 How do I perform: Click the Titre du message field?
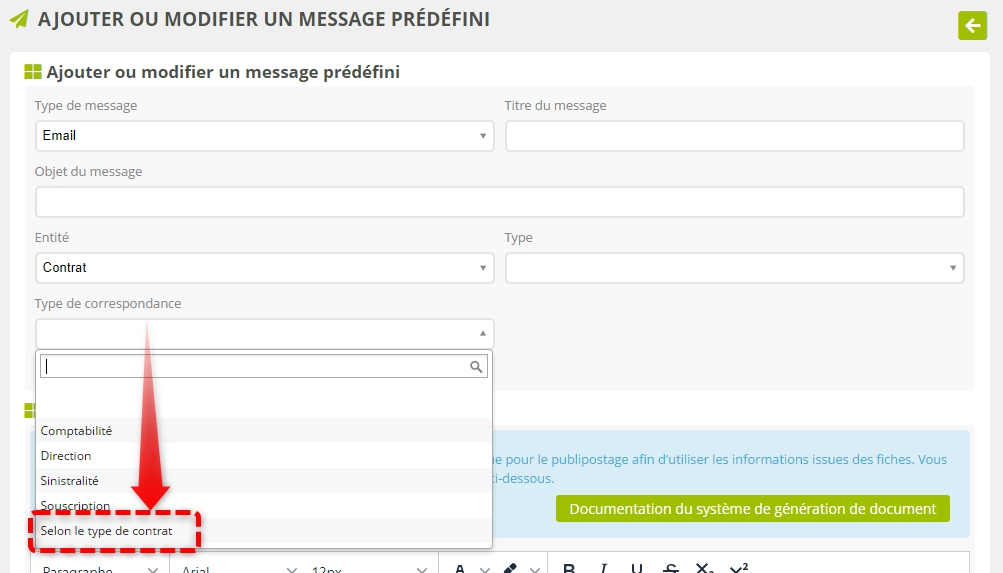point(734,136)
